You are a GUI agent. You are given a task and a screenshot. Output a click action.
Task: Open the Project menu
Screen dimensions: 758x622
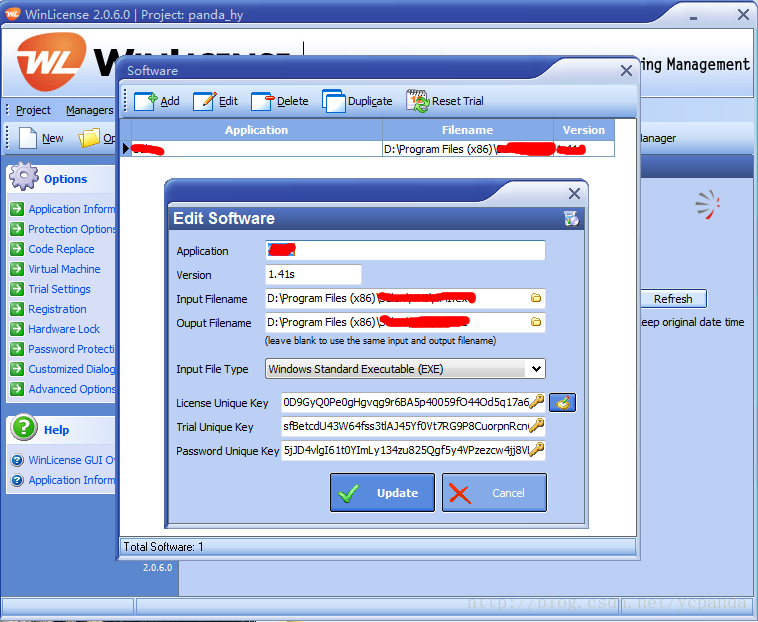(33, 110)
